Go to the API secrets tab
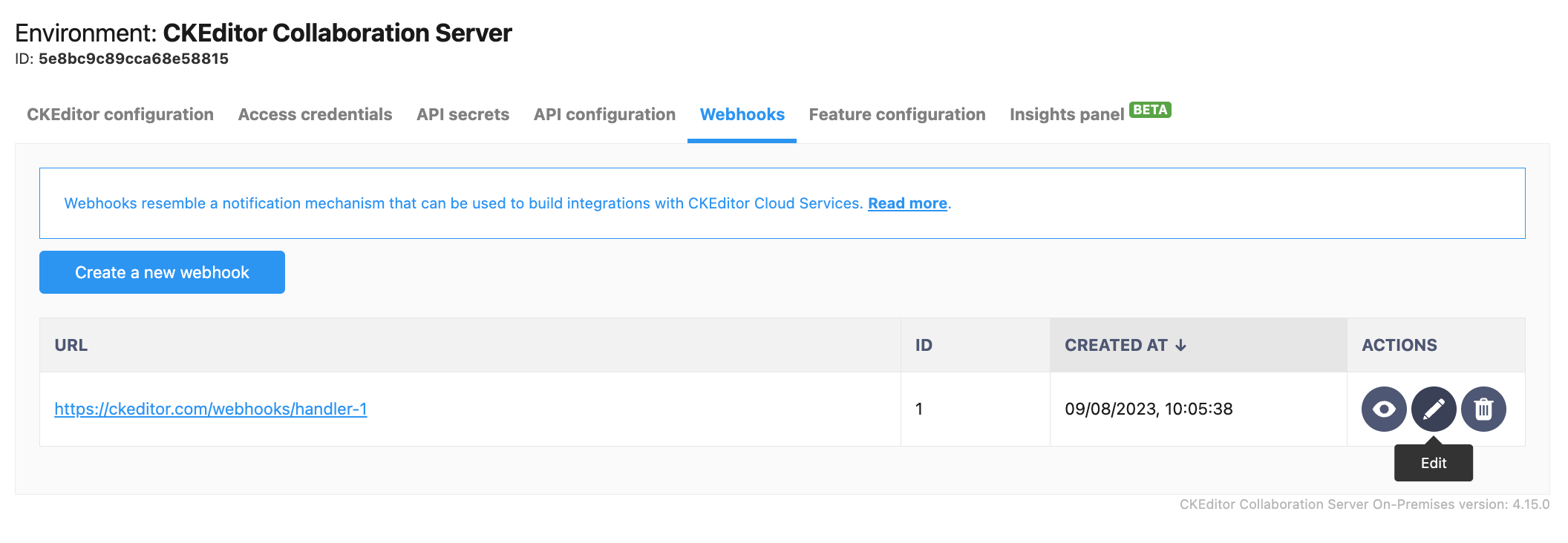 tap(463, 114)
